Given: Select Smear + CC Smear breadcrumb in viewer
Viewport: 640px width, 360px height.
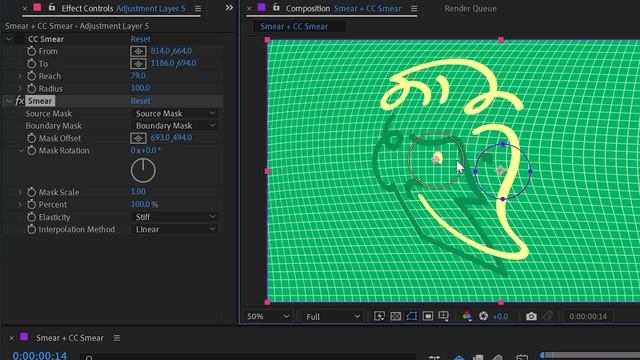Looking at the screenshot, I should coord(294,27).
